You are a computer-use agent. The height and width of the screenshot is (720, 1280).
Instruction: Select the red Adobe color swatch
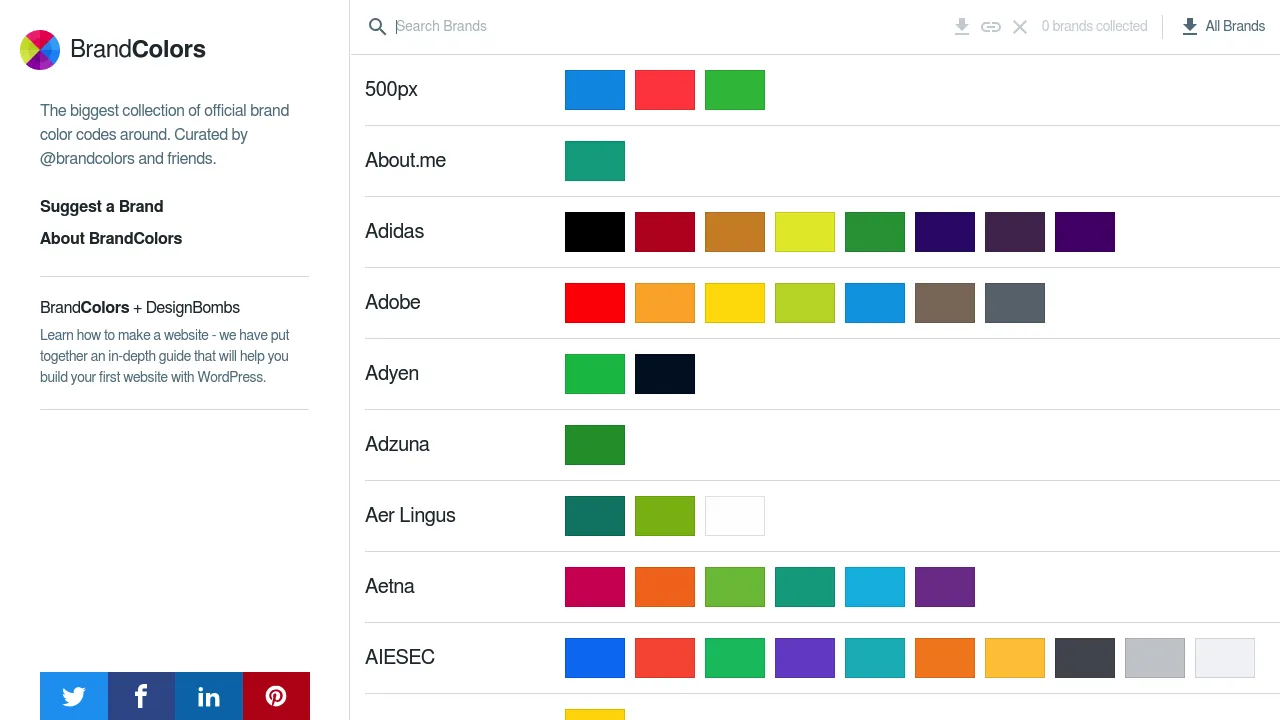pyautogui.click(x=594, y=302)
